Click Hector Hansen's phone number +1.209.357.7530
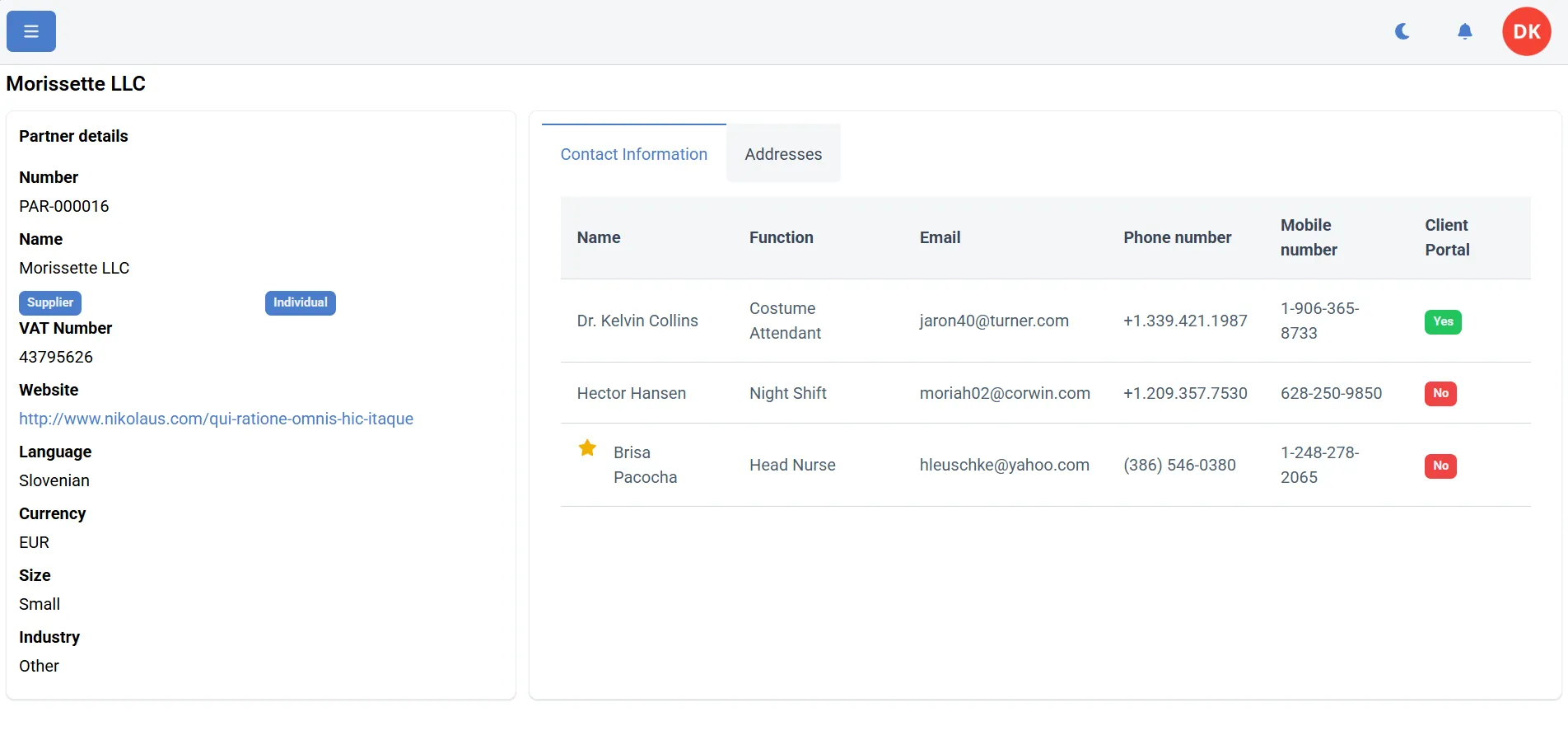The height and width of the screenshot is (754, 1568). [x=1185, y=393]
